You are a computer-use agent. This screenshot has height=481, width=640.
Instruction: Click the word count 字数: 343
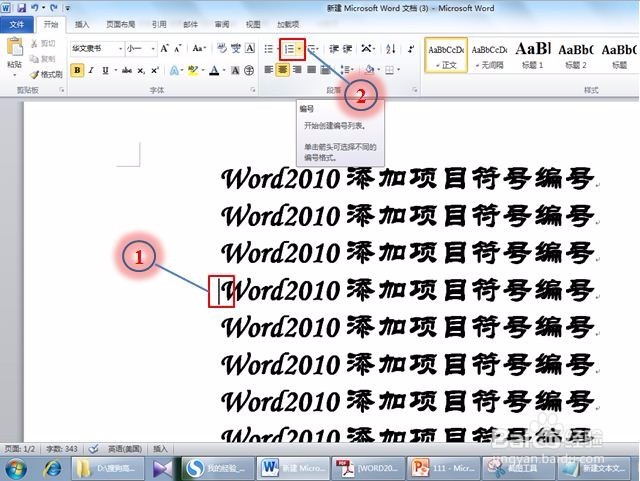[x=62, y=449]
